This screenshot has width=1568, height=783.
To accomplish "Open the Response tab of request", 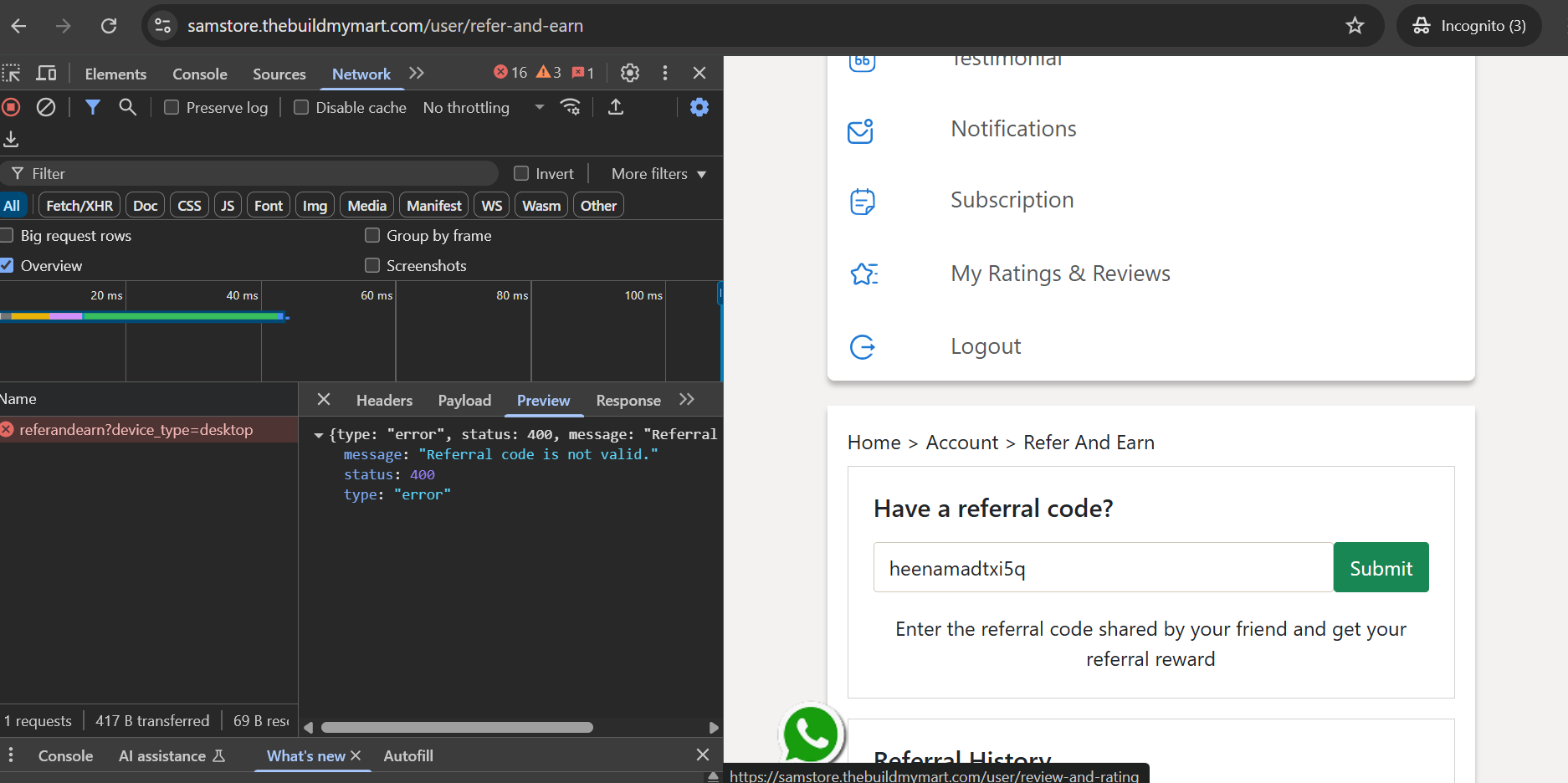I will click(628, 401).
